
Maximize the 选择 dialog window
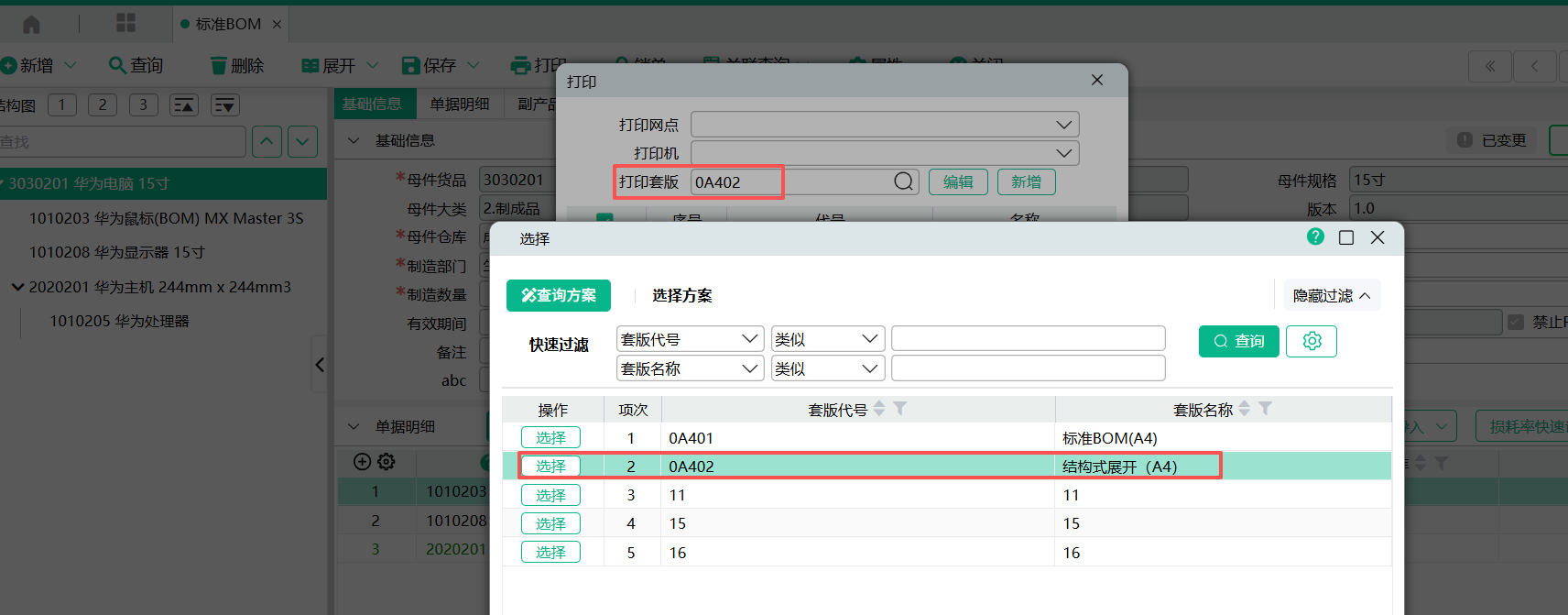click(x=1346, y=237)
